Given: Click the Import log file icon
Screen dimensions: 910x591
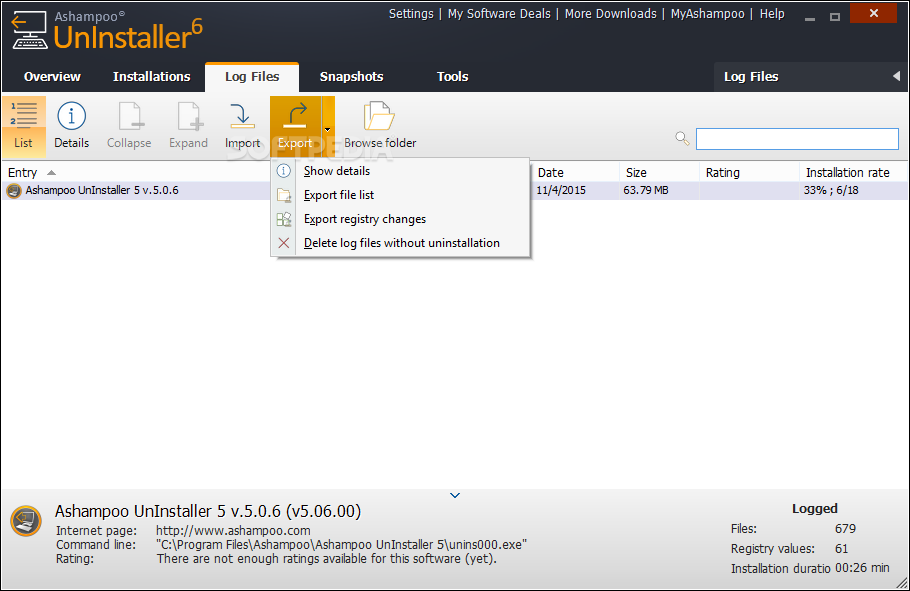Looking at the screenshot, I should pyautogui.click(x=242, y=116).
